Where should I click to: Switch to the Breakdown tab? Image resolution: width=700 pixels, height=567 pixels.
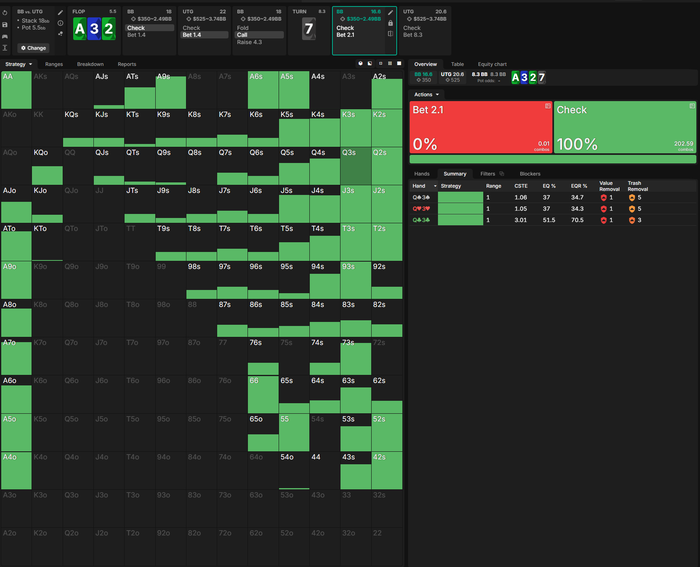(90, 64)
